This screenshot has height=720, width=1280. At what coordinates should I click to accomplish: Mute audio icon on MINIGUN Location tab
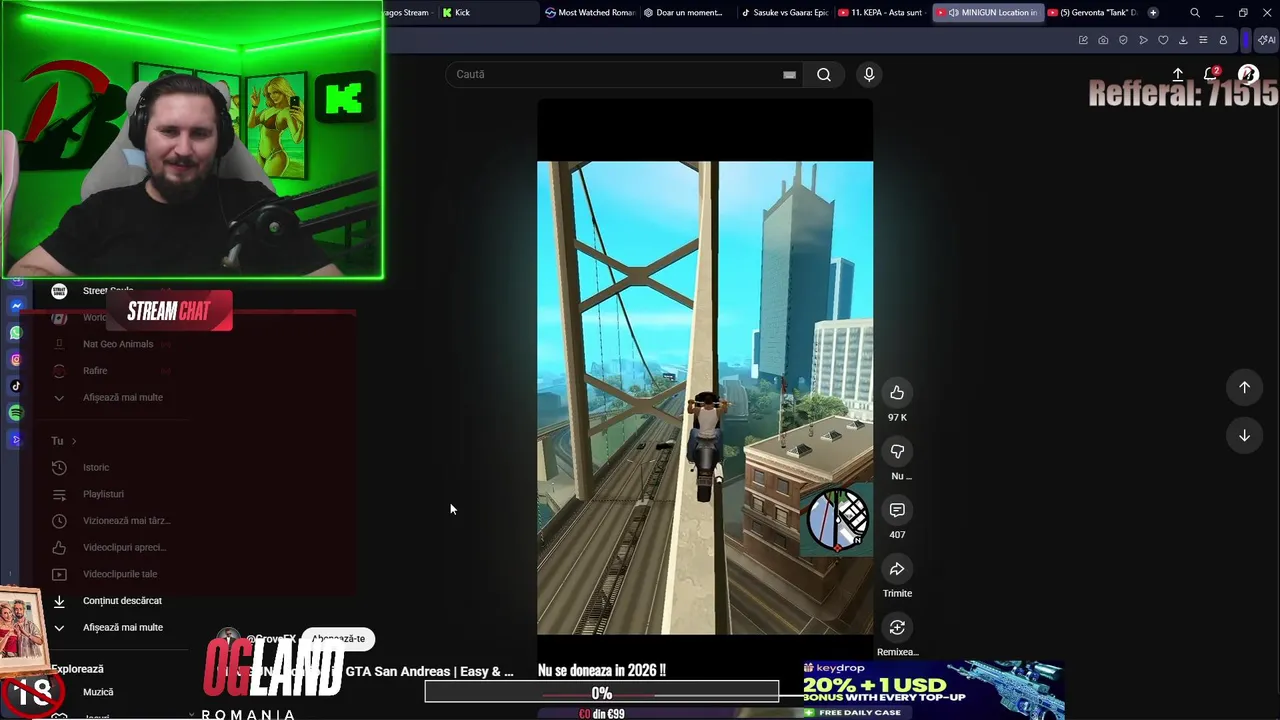(953, 13)
